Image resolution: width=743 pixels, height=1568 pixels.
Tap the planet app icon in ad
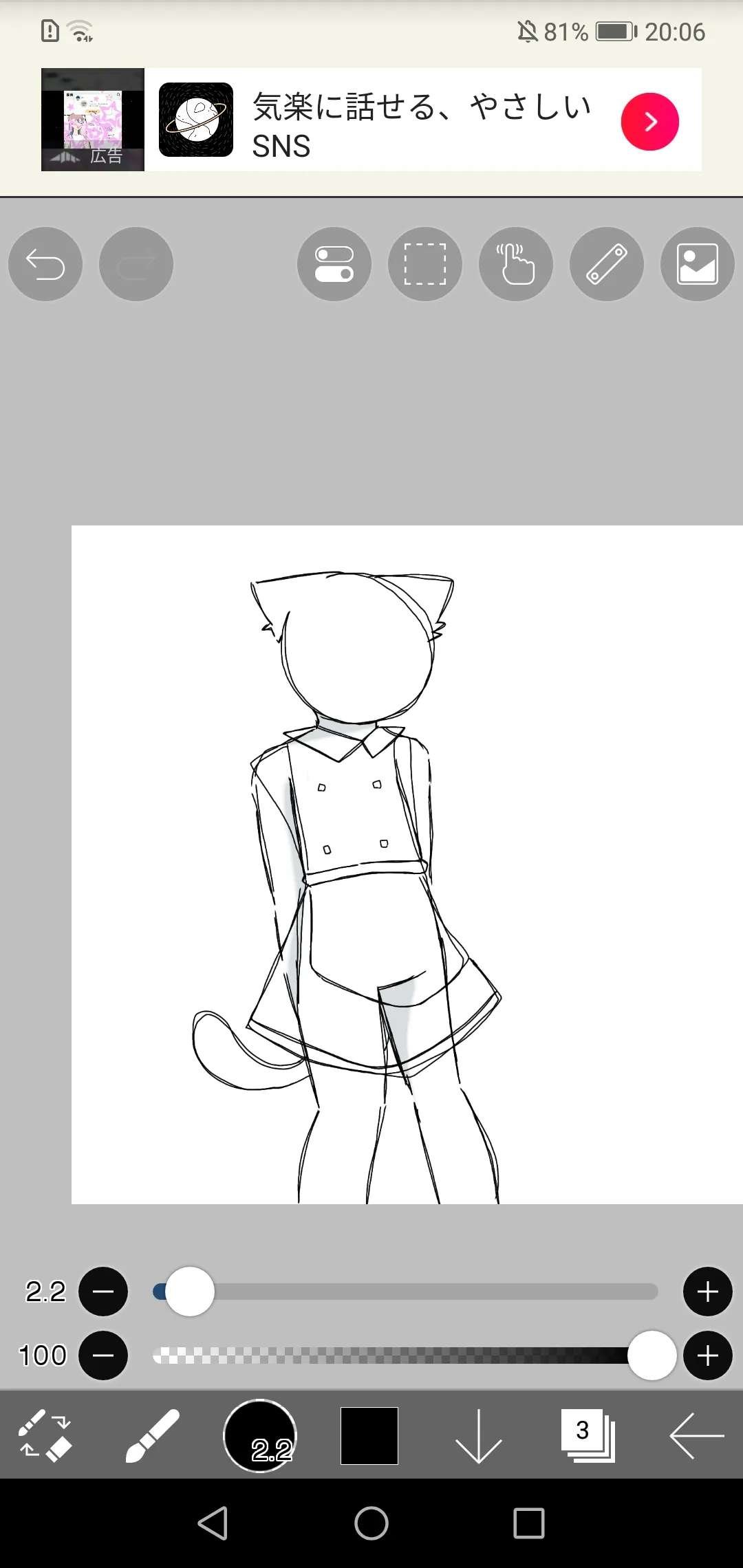196,120
